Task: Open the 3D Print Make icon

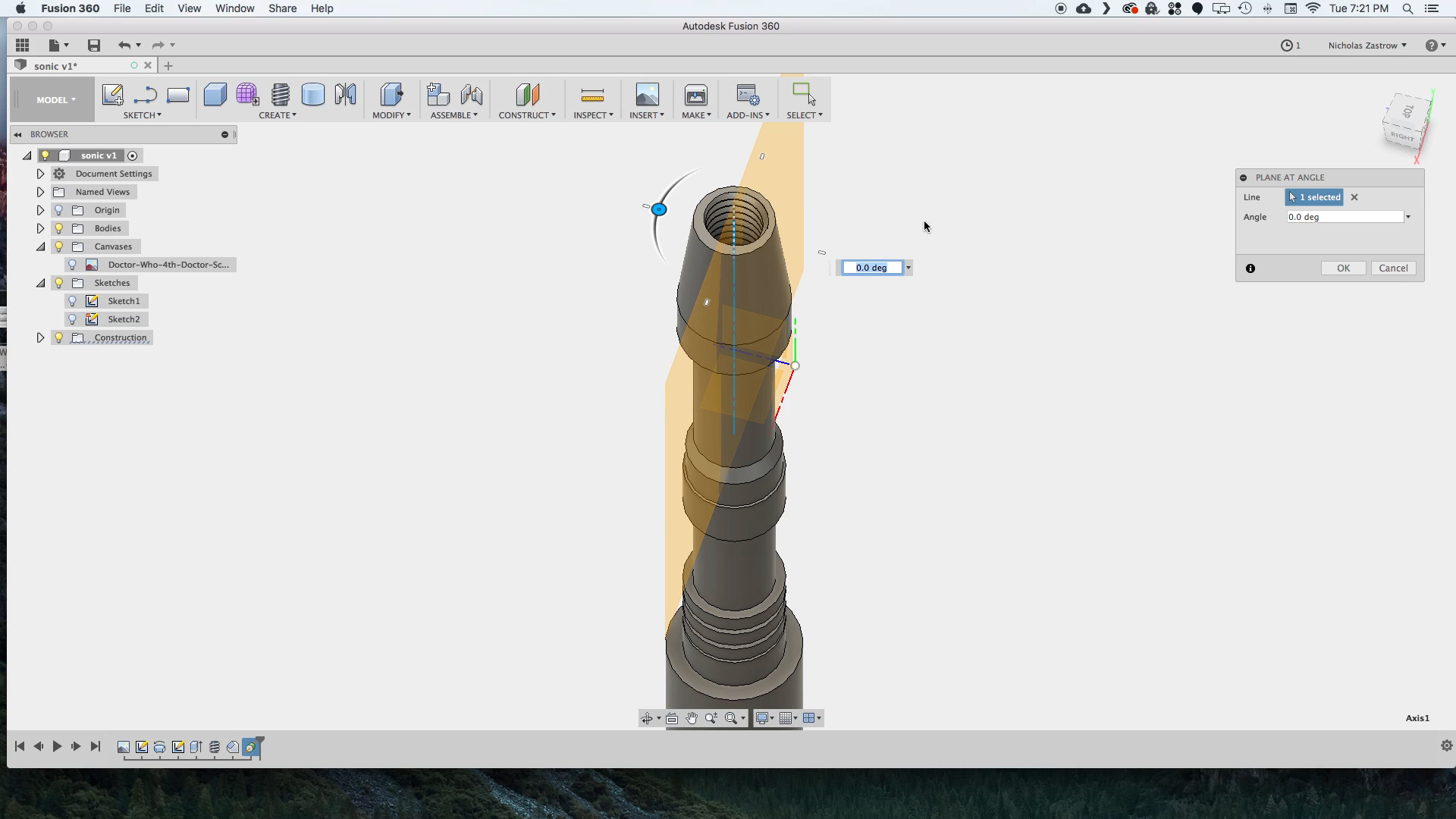Action: 695,95
